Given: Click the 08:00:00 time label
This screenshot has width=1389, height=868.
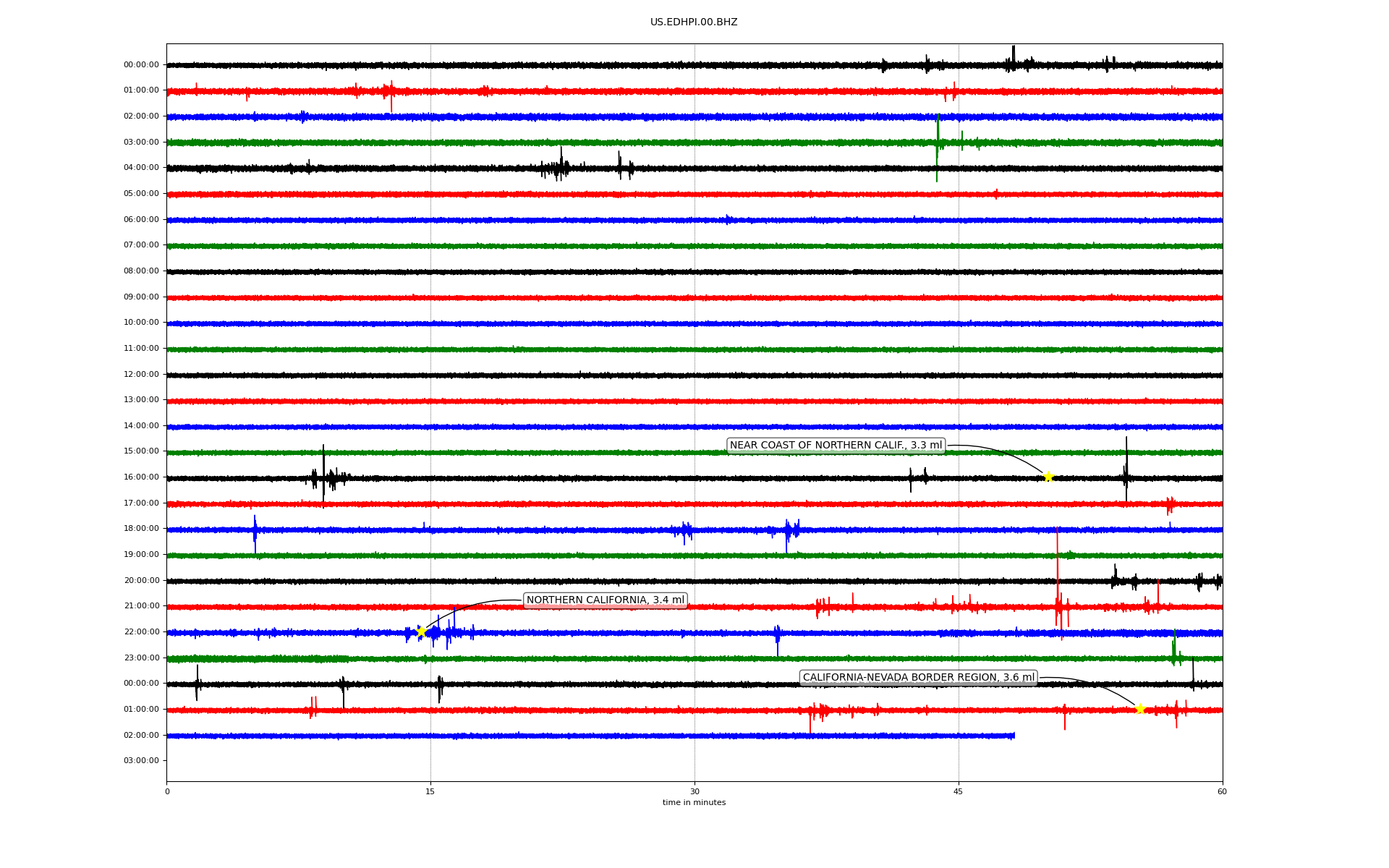Looking at the screenshot, I should tap(141, 271).
